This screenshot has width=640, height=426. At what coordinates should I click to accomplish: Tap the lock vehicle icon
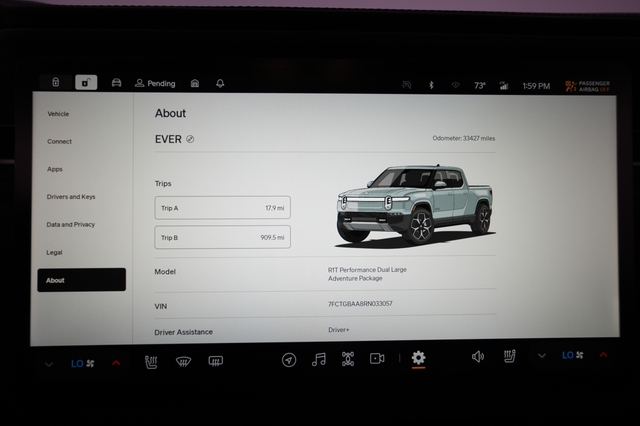[x=56, y=82]
